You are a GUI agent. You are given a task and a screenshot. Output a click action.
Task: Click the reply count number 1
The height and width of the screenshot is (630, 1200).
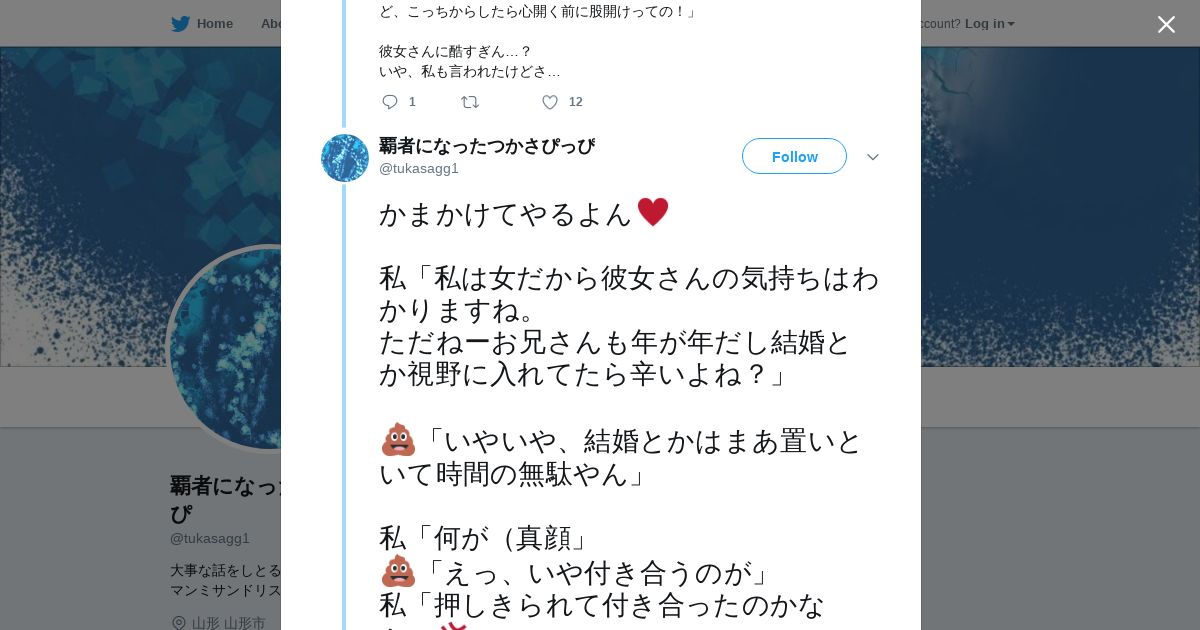[412, 102]
